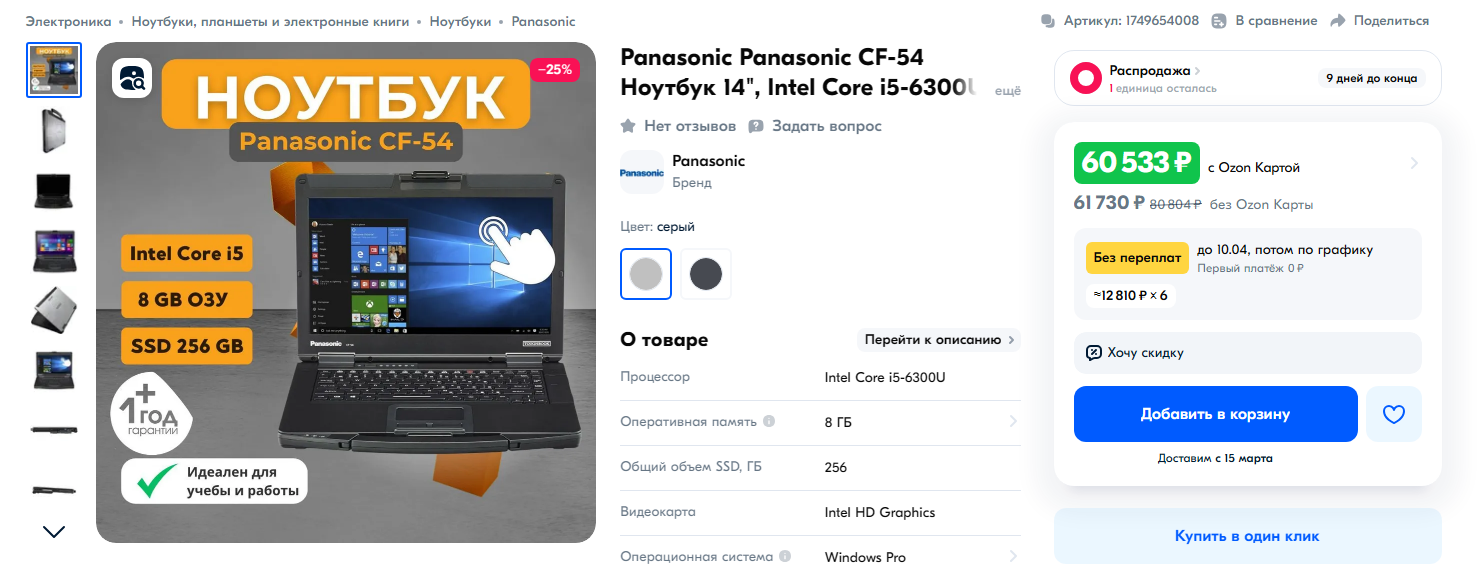
Task: Expand full product title via "ещё"
Action: coord(1007,91)
